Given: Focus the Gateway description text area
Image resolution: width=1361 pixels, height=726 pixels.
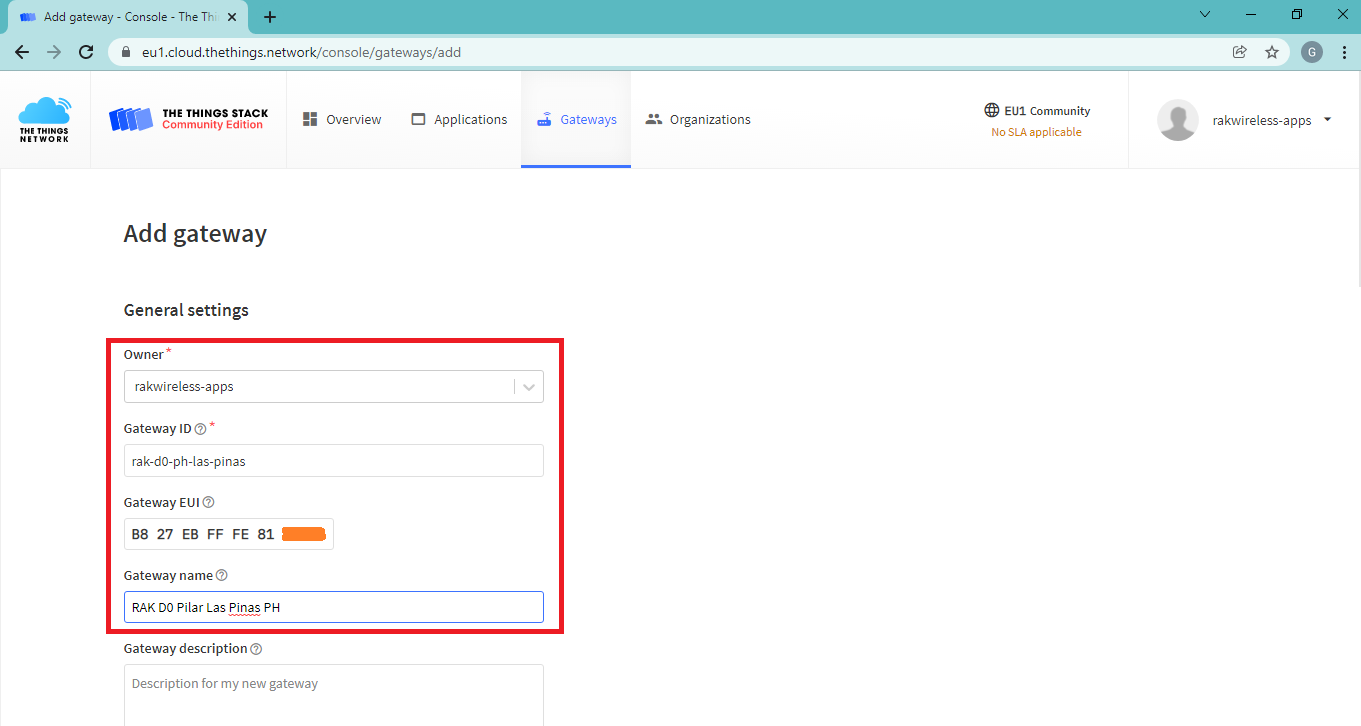Looking at the screenshot, I should click(333, 695).
